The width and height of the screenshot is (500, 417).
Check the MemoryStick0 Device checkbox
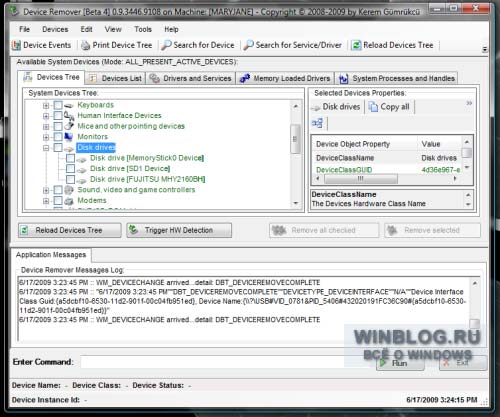coord(70,158)
